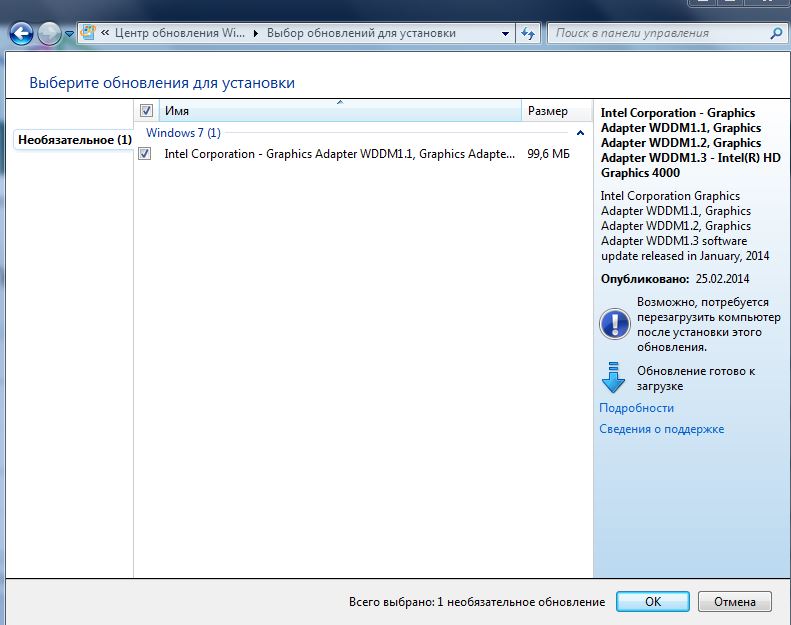This screenshot has height=625, width=791.
Task: Click the 'Опубликовано: 25.02.2014' date text
Action: pyautogui.click(x=675, y=278)
